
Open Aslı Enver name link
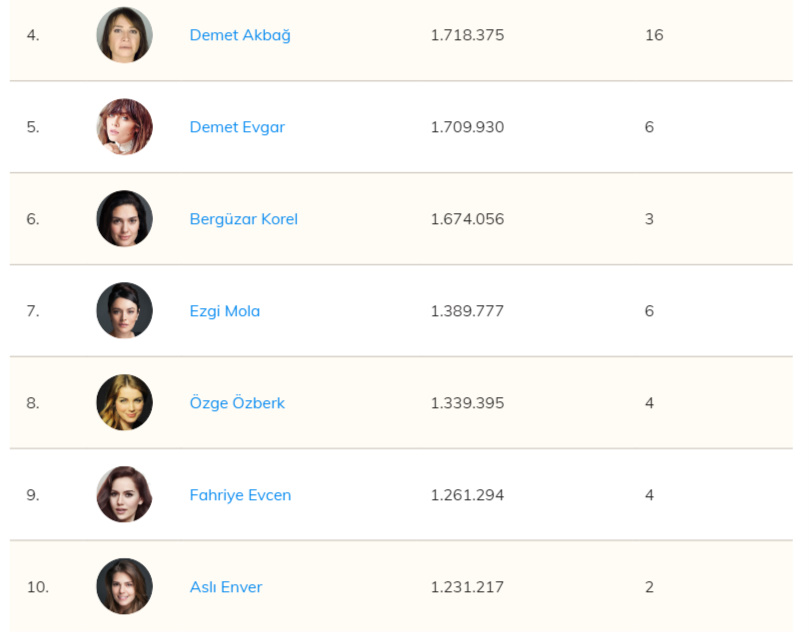(x=226, y=587)
